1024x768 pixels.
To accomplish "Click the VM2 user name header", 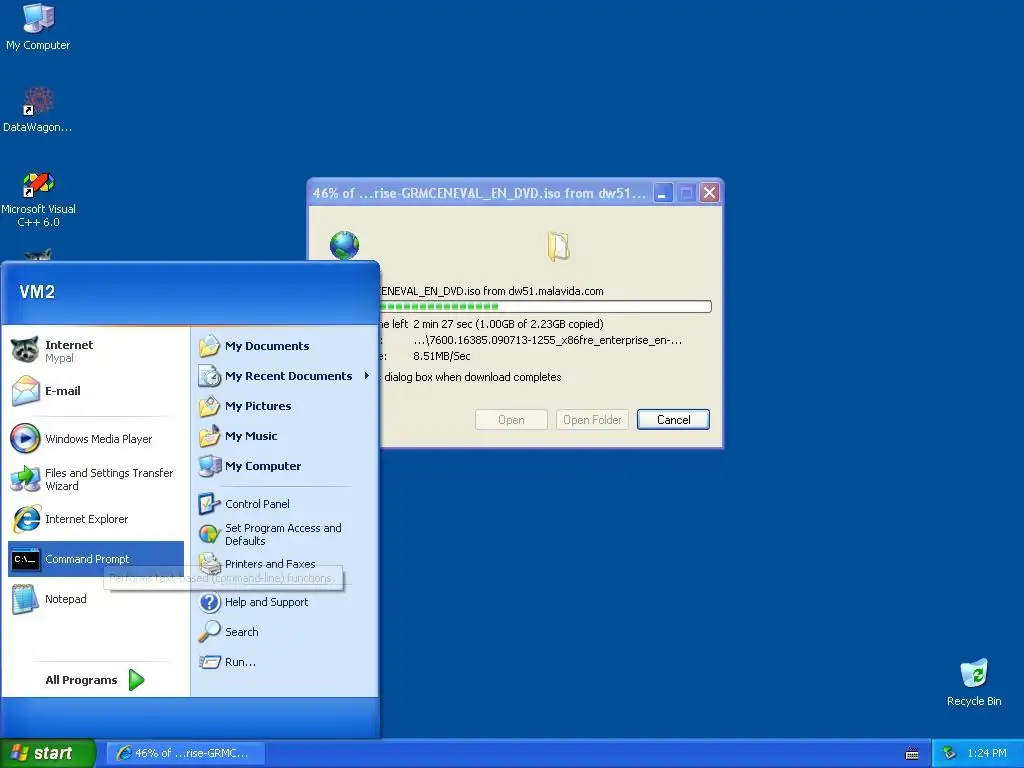I will 37,292.
